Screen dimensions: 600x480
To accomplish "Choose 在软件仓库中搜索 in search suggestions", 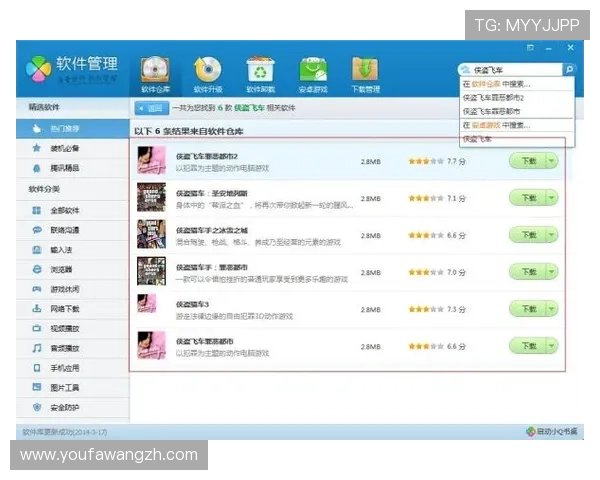I will point(517,84).
